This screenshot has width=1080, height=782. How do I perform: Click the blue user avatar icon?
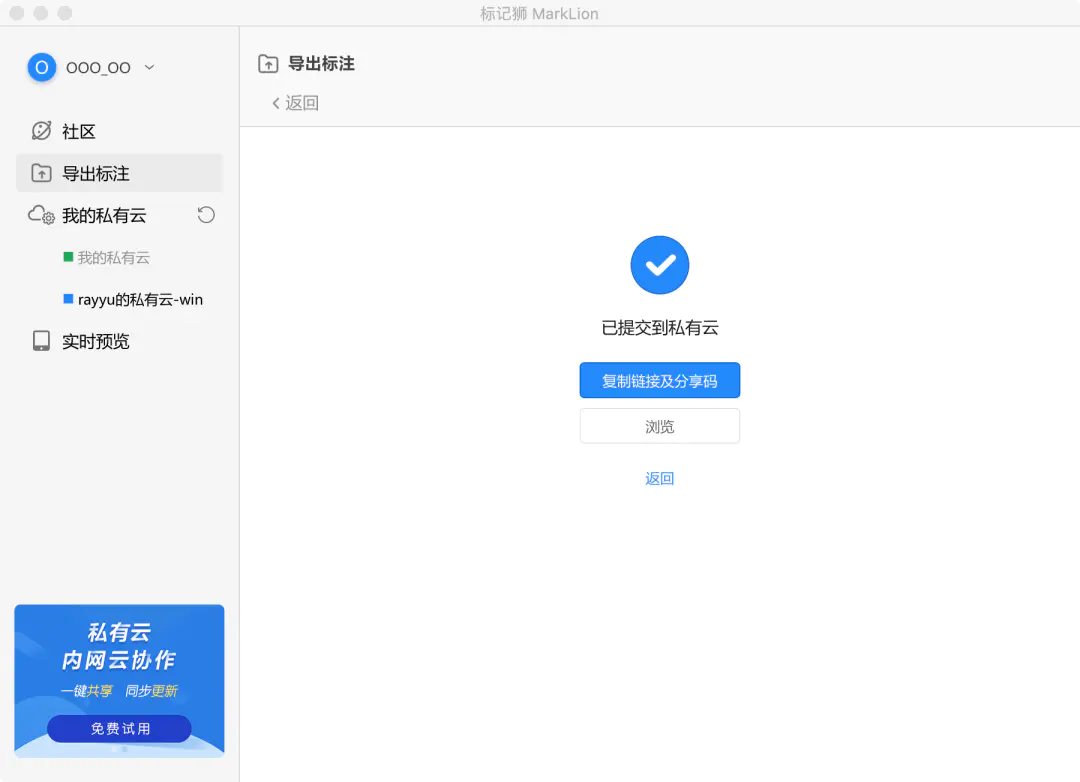(41, 68)
